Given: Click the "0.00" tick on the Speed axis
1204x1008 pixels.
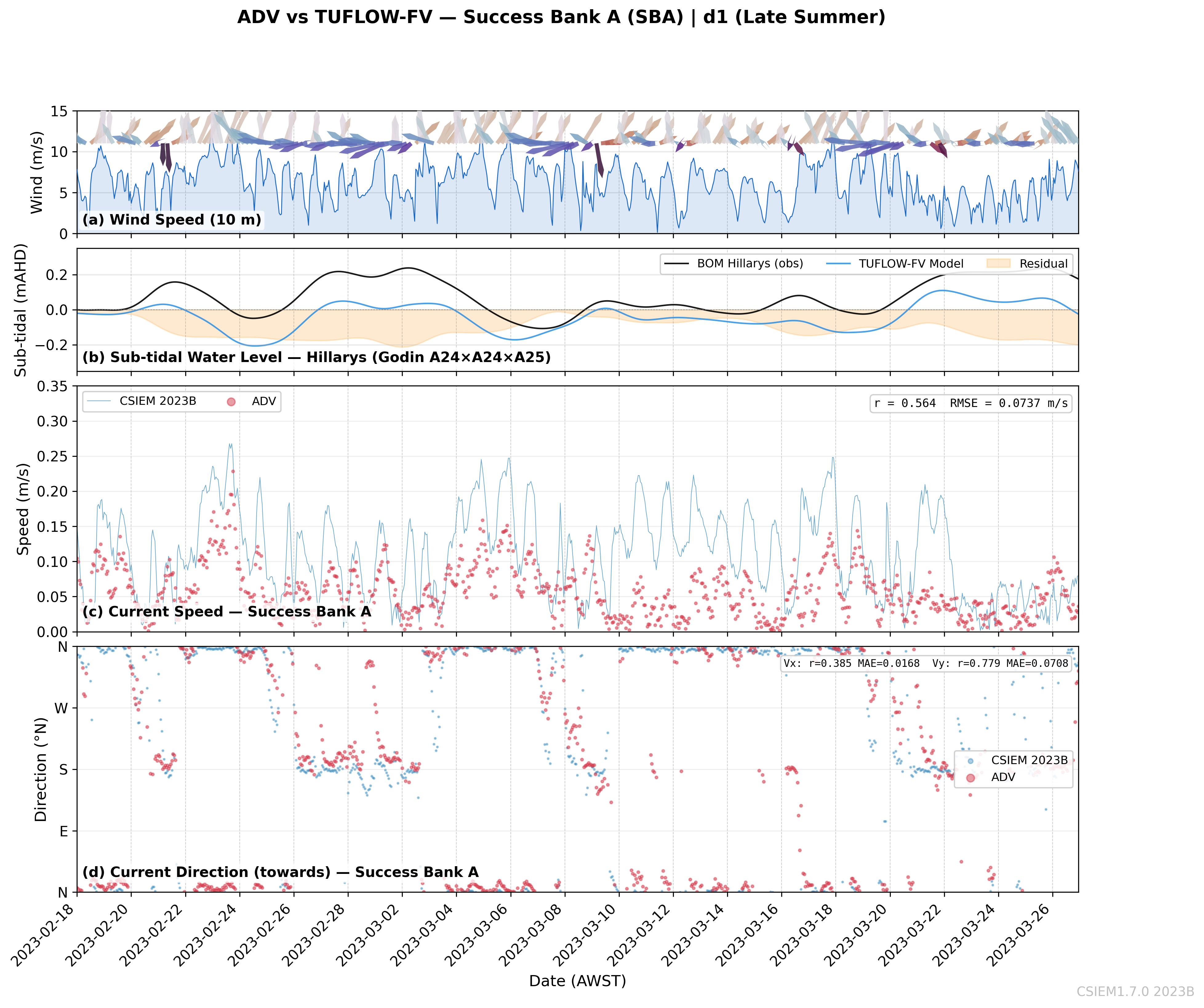Looking at the screenshot, I should (53, 632).
